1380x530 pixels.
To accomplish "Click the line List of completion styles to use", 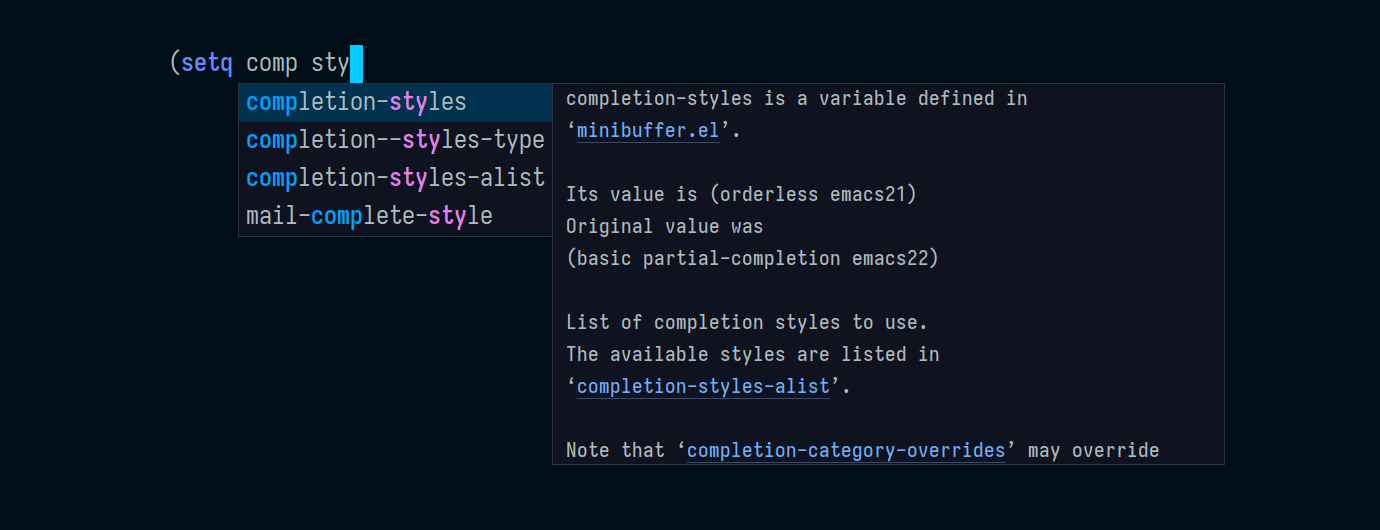I will (746, 322).
